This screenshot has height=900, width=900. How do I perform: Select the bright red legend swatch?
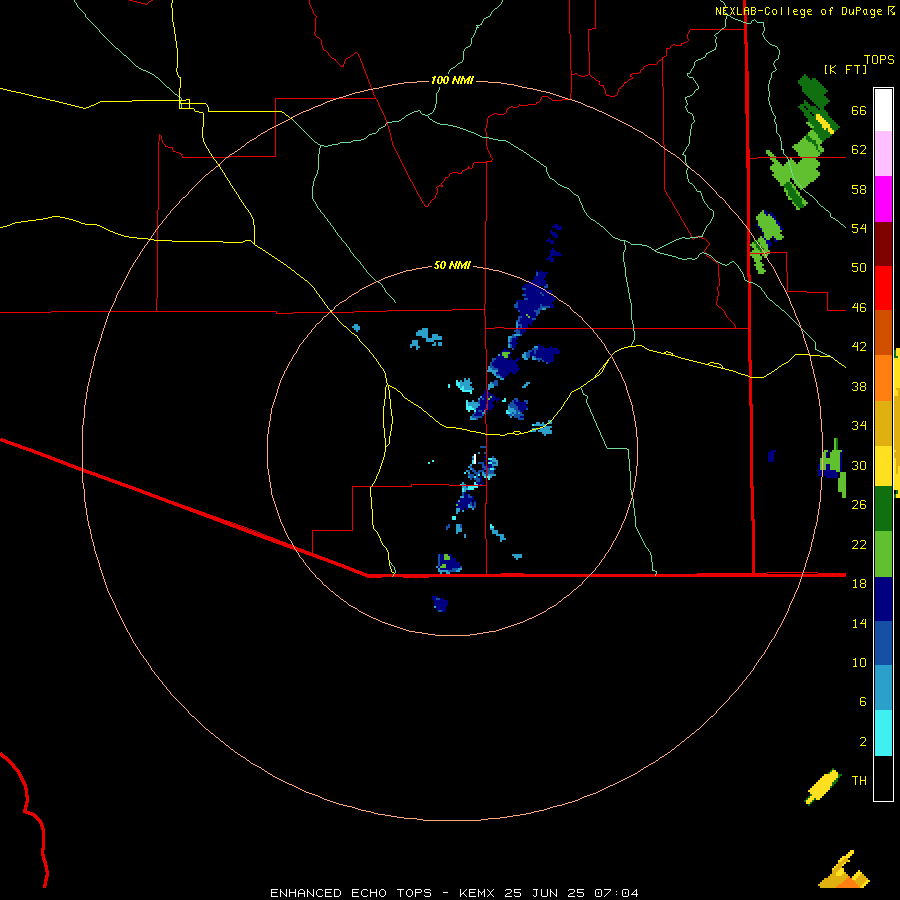(883, 288)
